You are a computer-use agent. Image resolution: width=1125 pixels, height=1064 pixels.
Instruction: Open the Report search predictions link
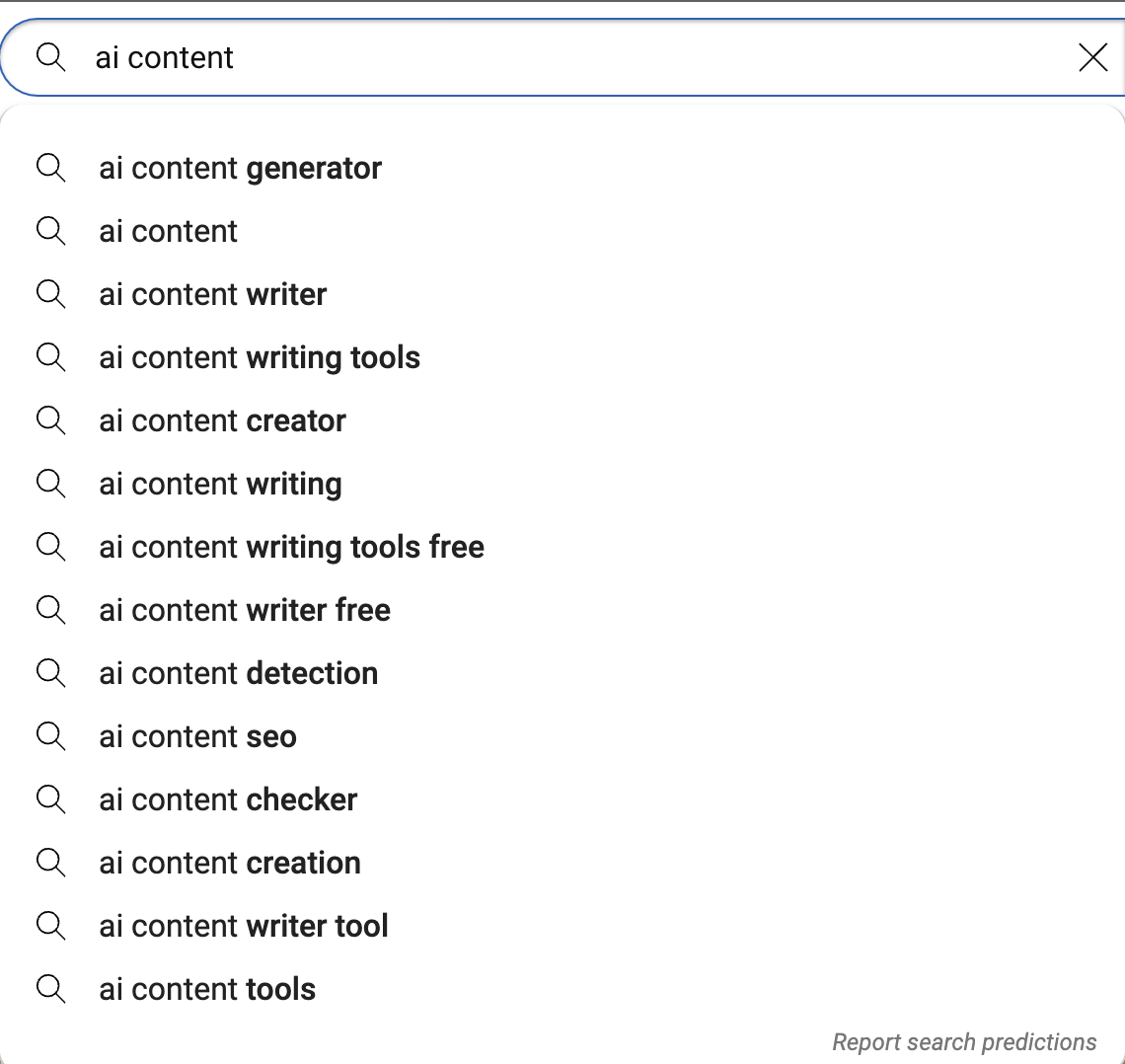tap(963, 1041)
